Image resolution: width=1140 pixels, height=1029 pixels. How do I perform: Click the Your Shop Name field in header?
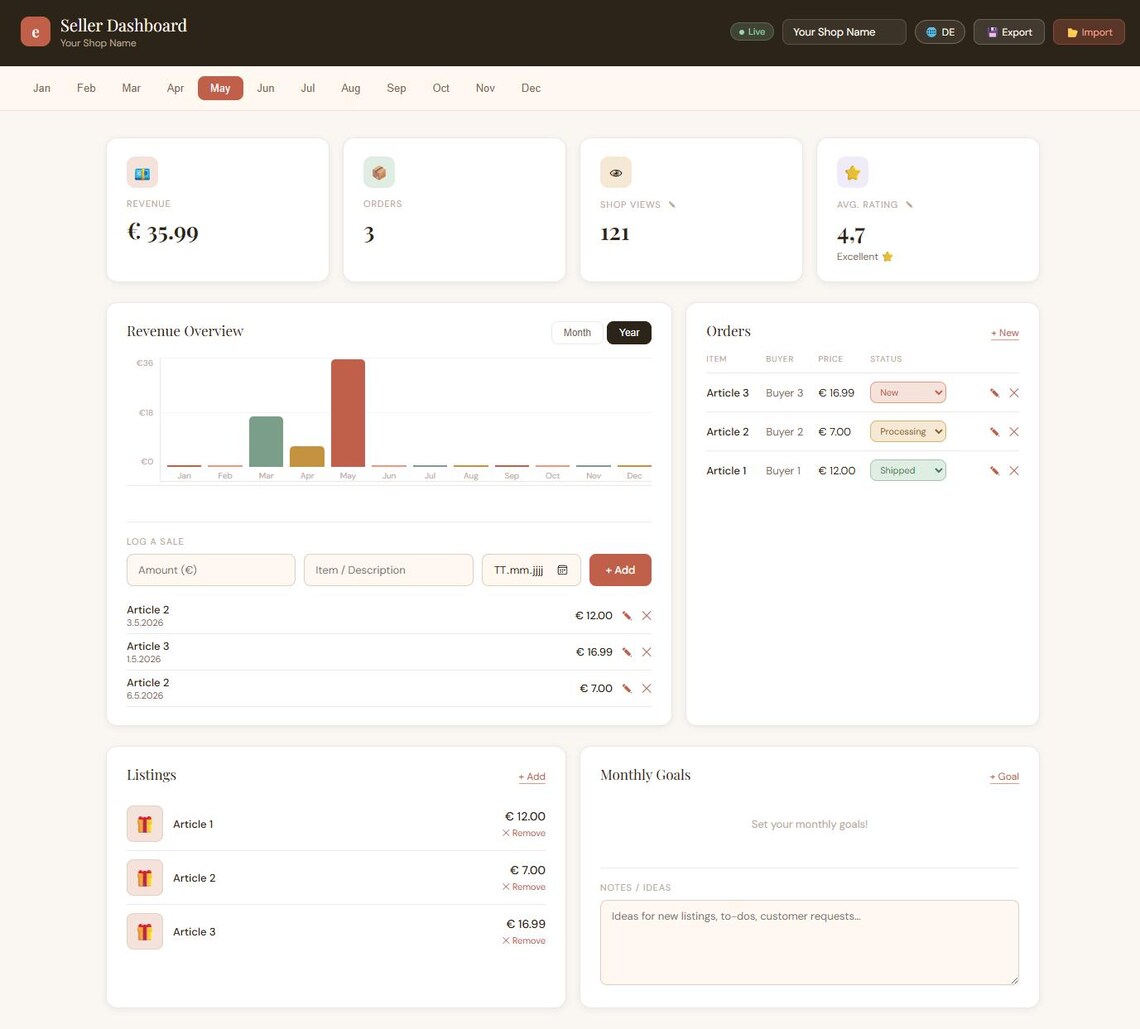click(844, 32)
